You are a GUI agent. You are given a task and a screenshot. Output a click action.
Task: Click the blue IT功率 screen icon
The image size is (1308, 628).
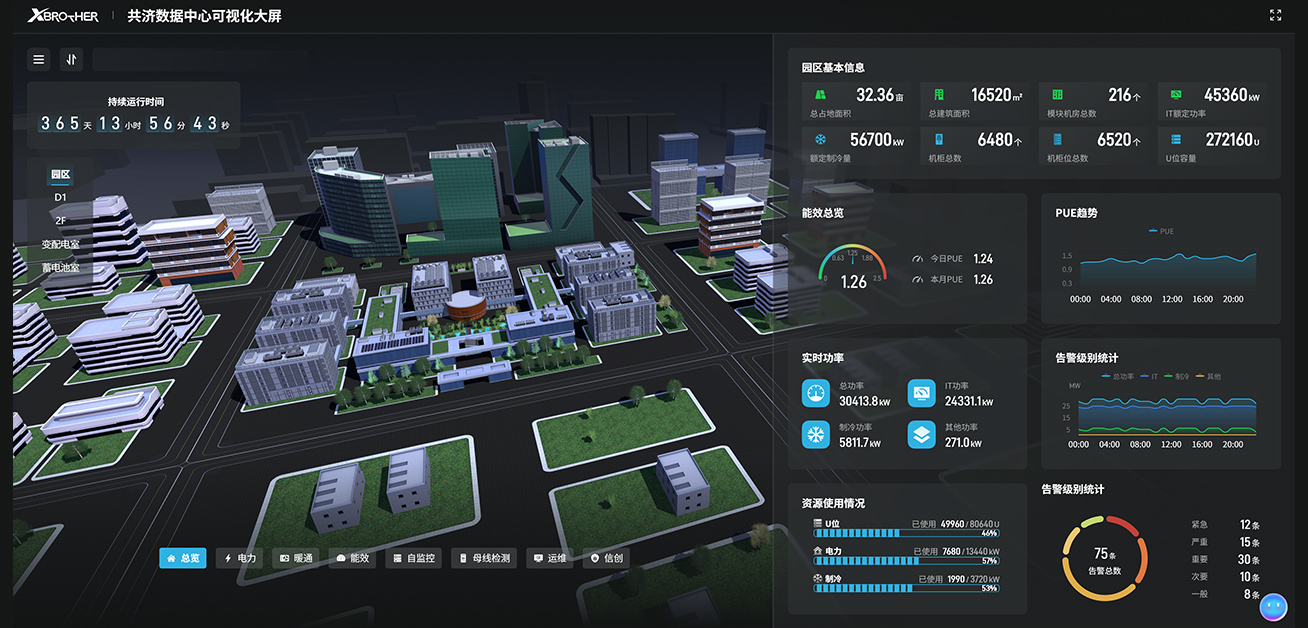[922, 394]
